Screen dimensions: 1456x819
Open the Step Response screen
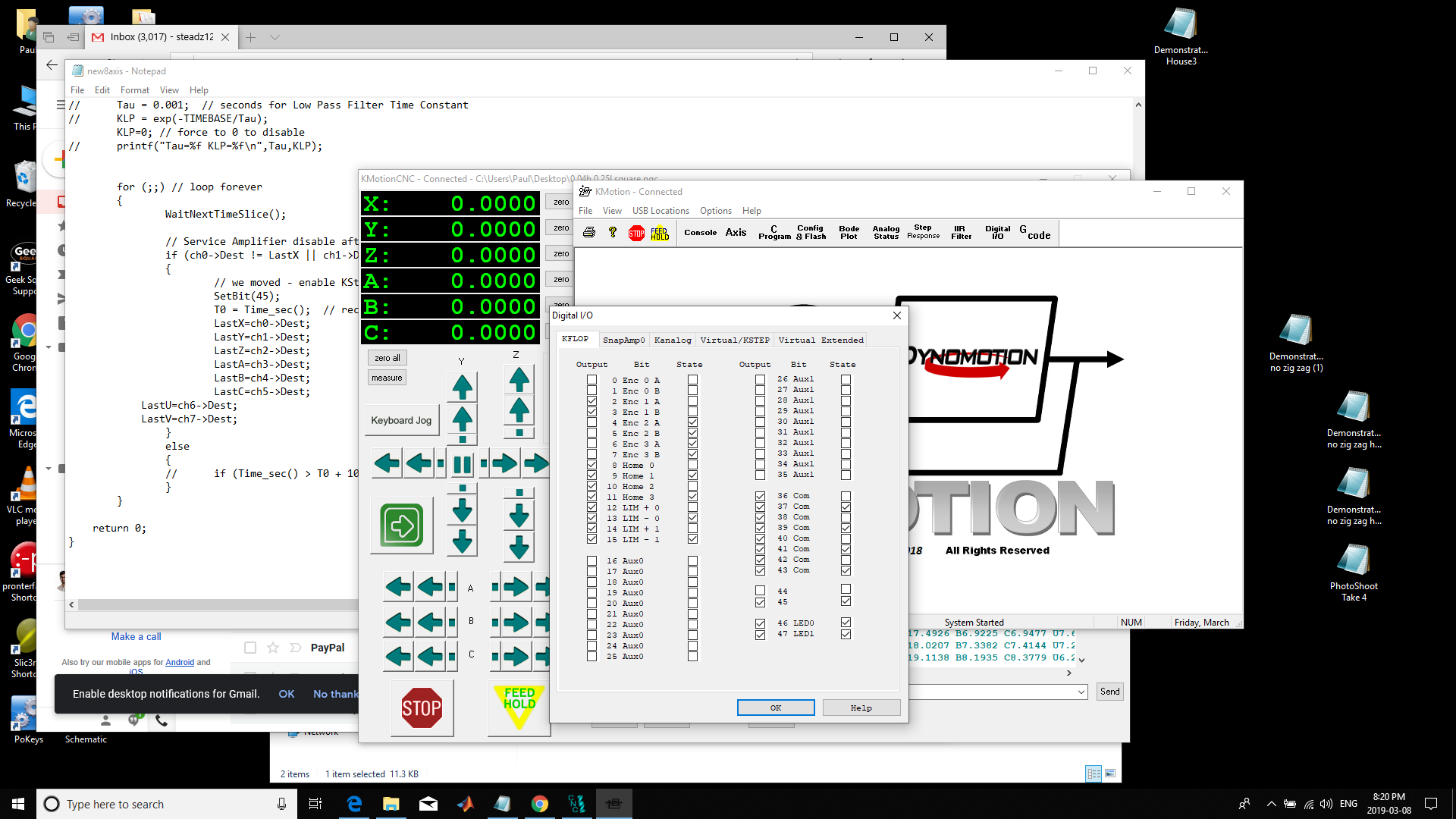(x=923, y=232)
